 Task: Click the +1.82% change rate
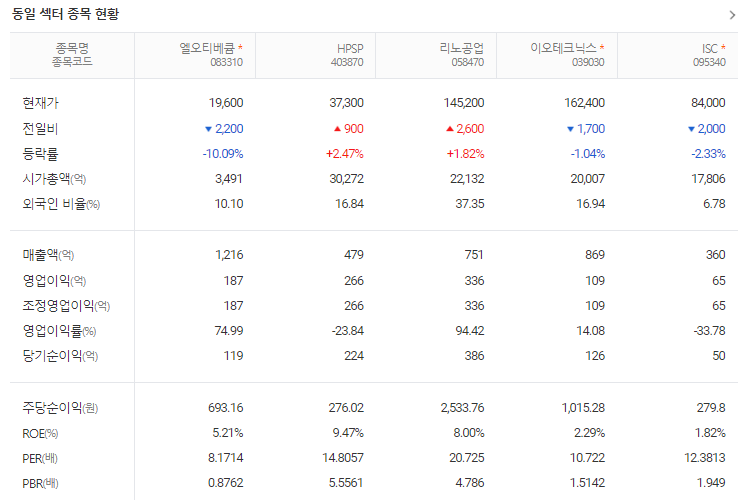click(x=465, y=154)
